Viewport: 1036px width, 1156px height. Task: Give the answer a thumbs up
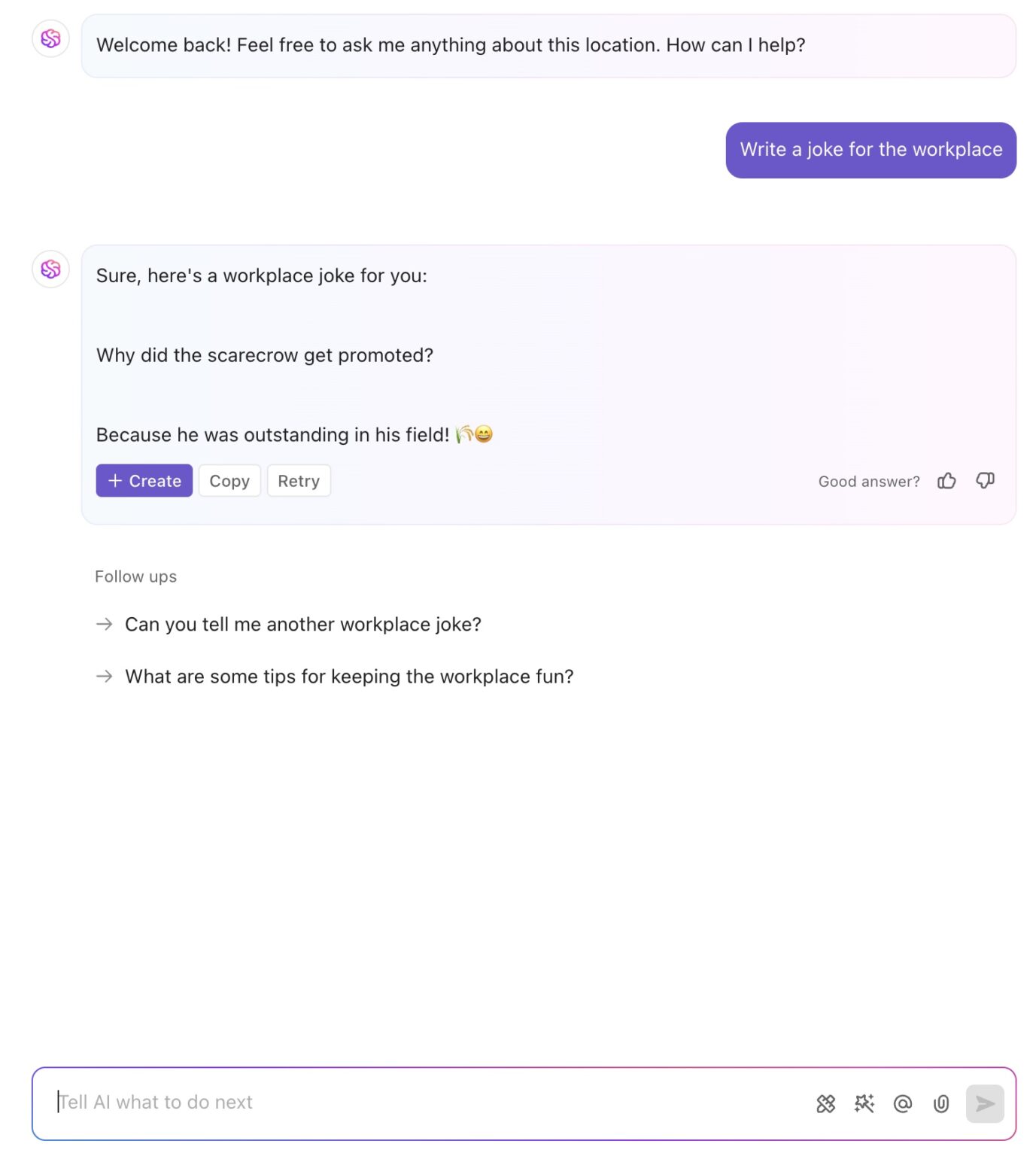tap(946, 481)
